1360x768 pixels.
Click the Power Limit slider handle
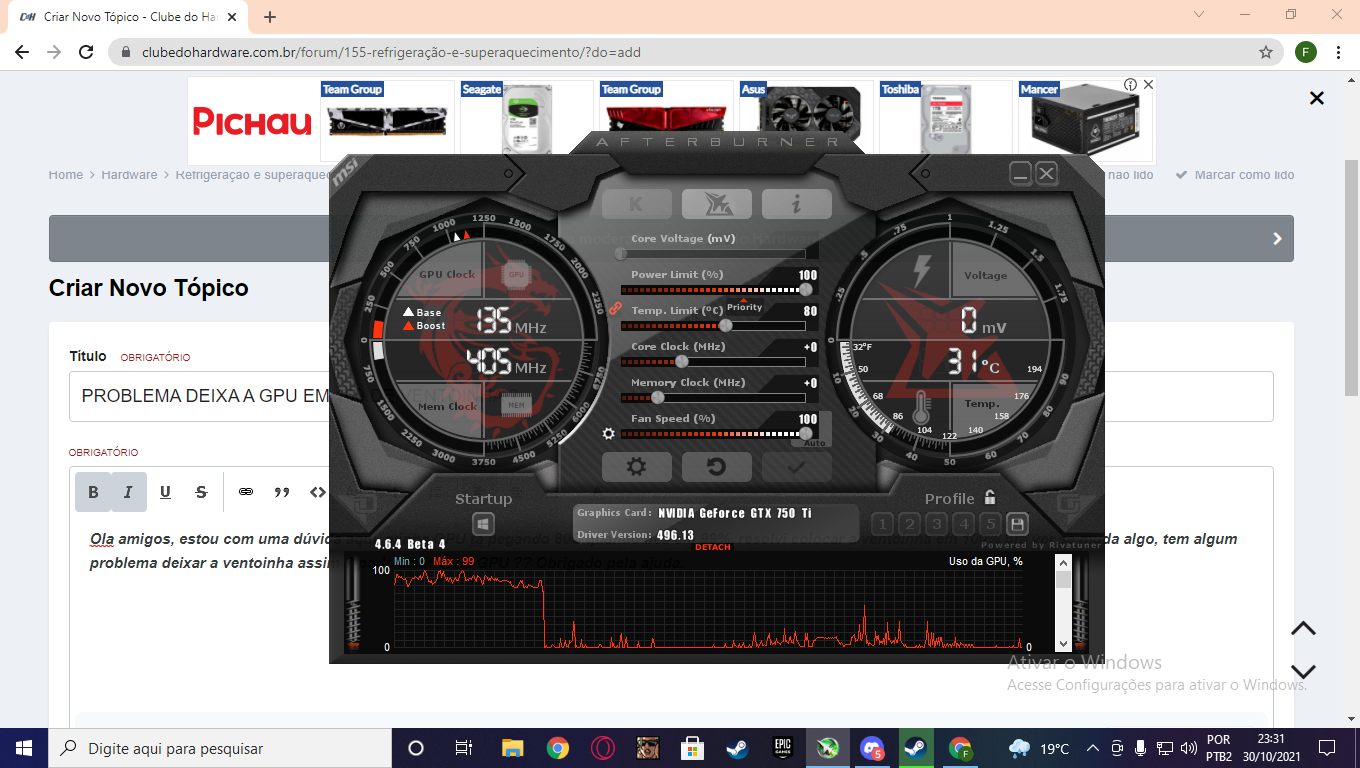pyautogui.click(x=806, y=289)
